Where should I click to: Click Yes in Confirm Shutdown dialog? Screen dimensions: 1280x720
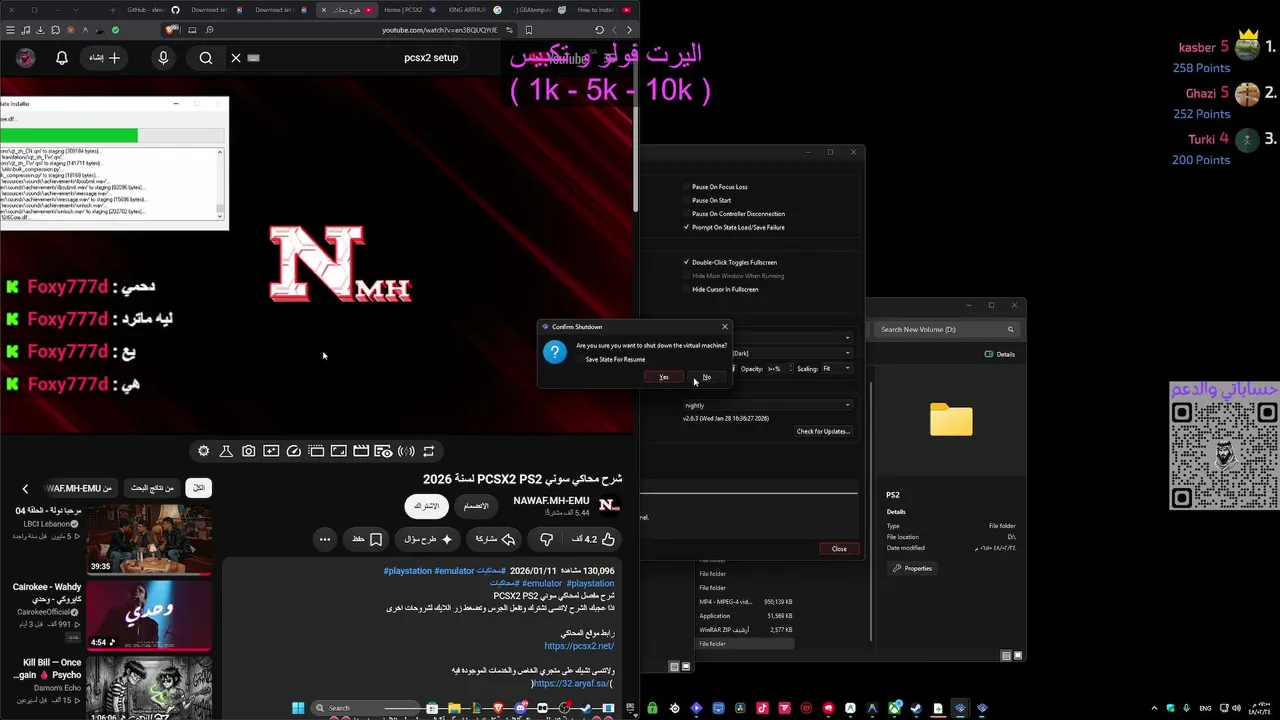coord(663,377)
